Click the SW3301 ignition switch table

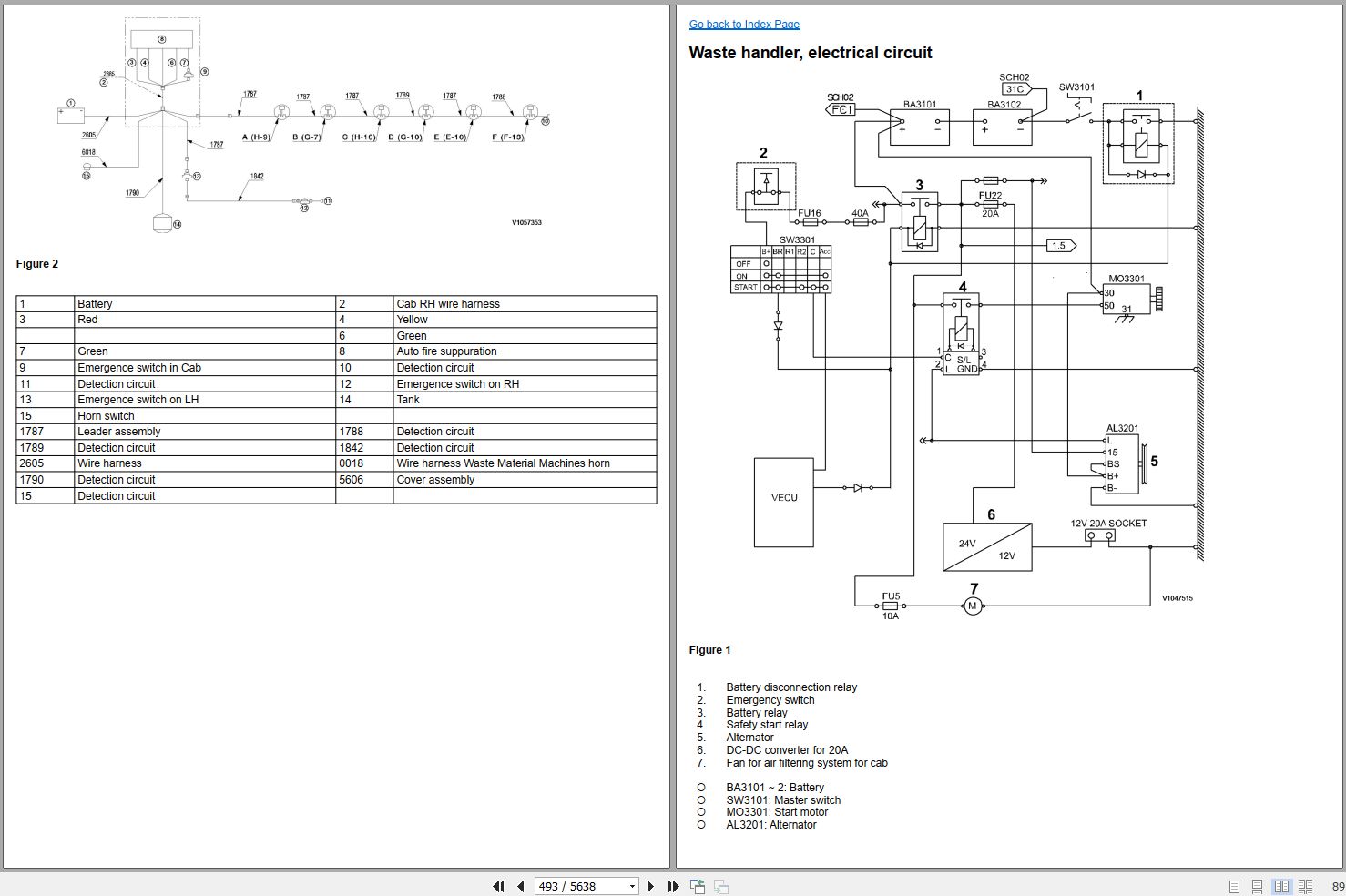tap(780, 270)
